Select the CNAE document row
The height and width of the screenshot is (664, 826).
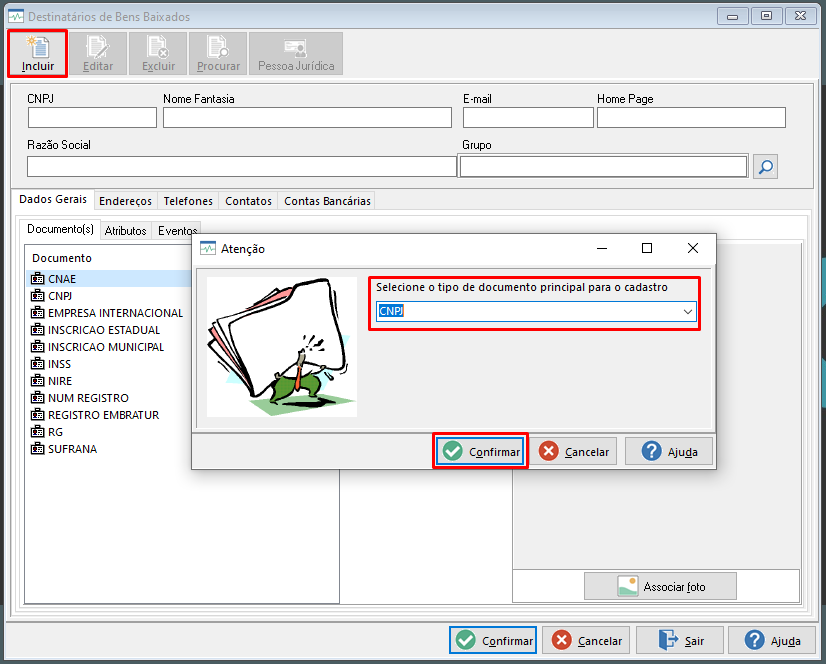[109, 279]
